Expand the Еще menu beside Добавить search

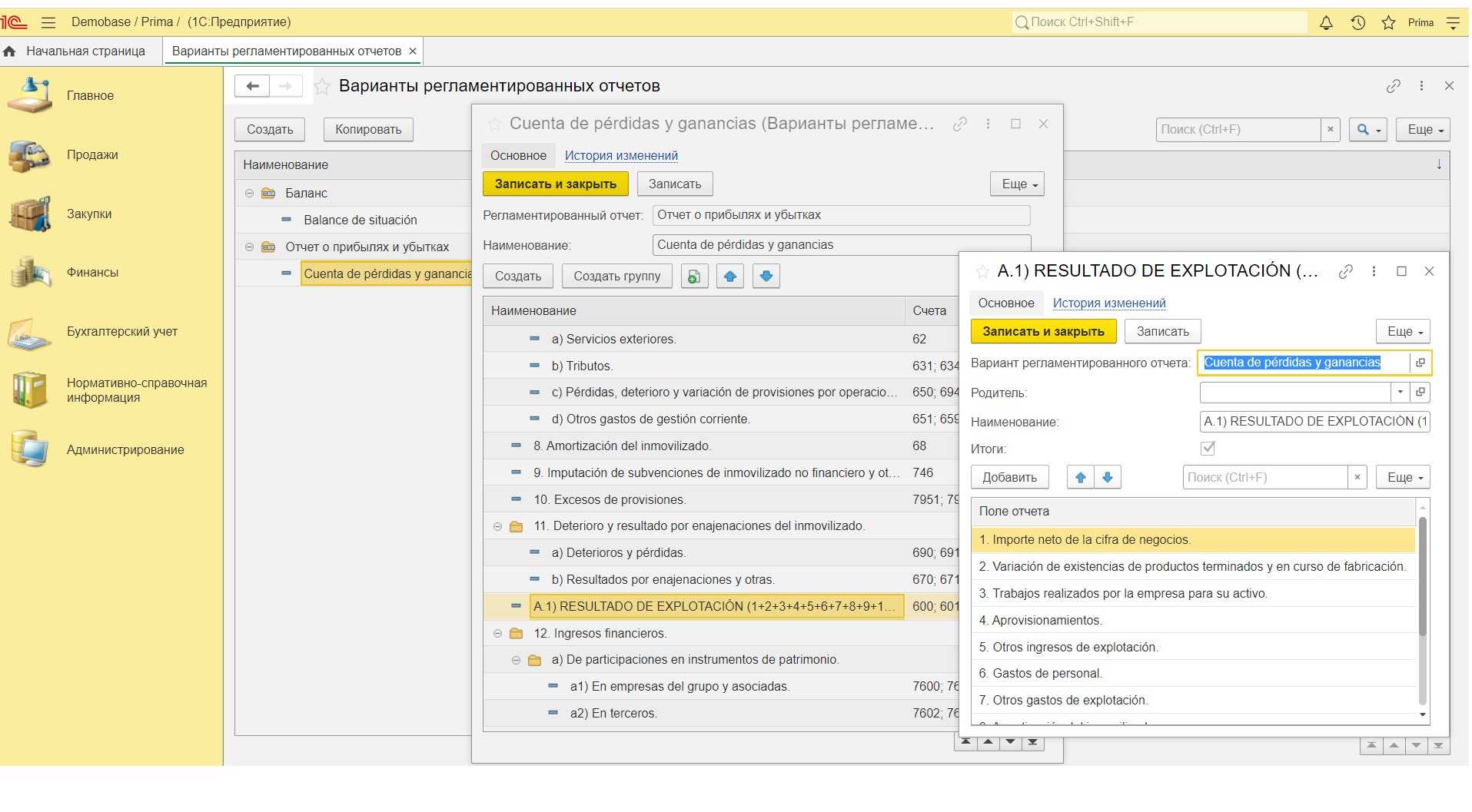[x=1403, y=478]
